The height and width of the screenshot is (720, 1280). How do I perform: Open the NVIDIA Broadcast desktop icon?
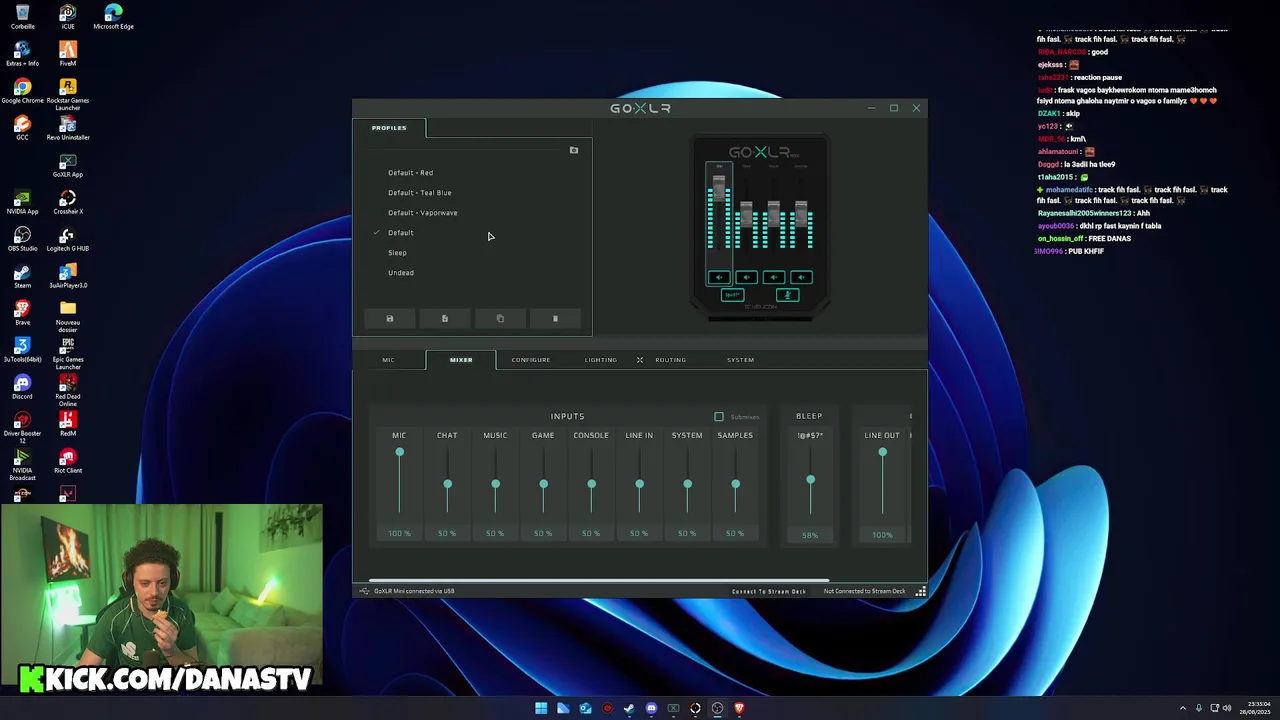coord(22,464)
